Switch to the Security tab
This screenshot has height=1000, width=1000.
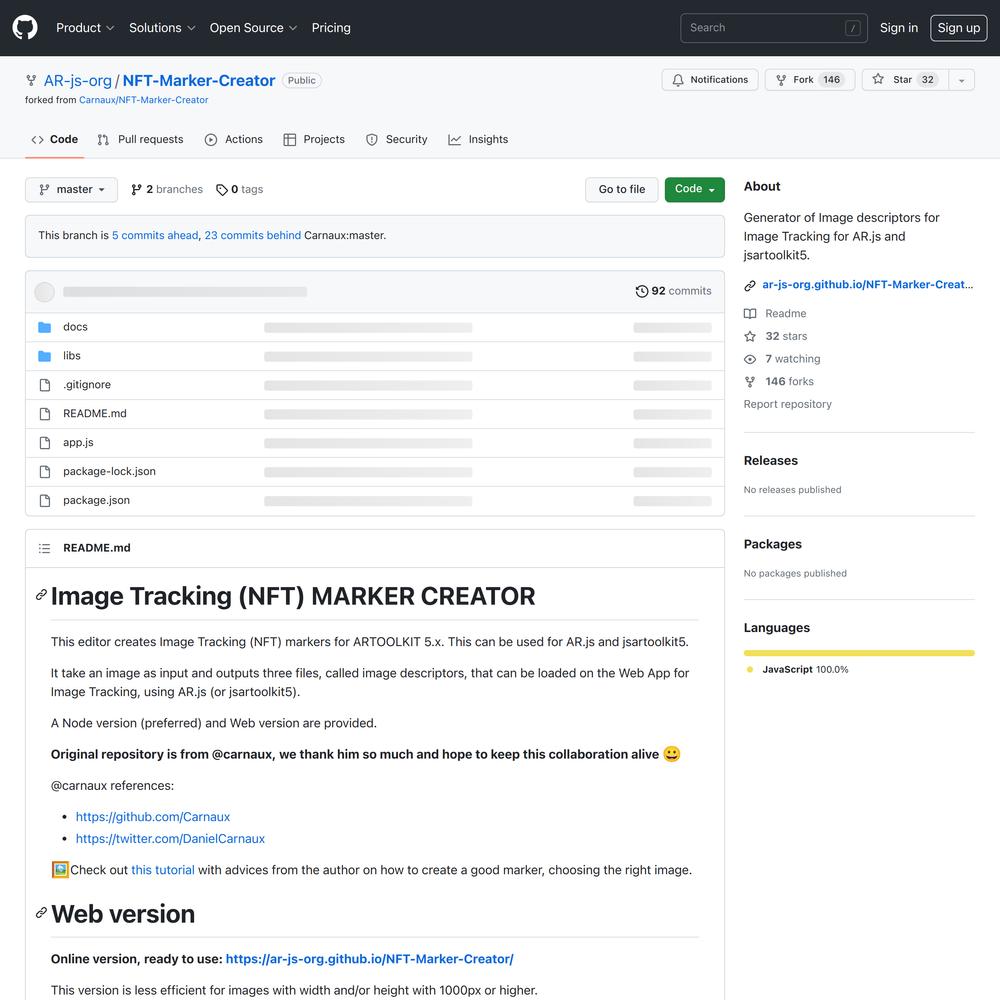pyautogui.click(x=397, y=140)
